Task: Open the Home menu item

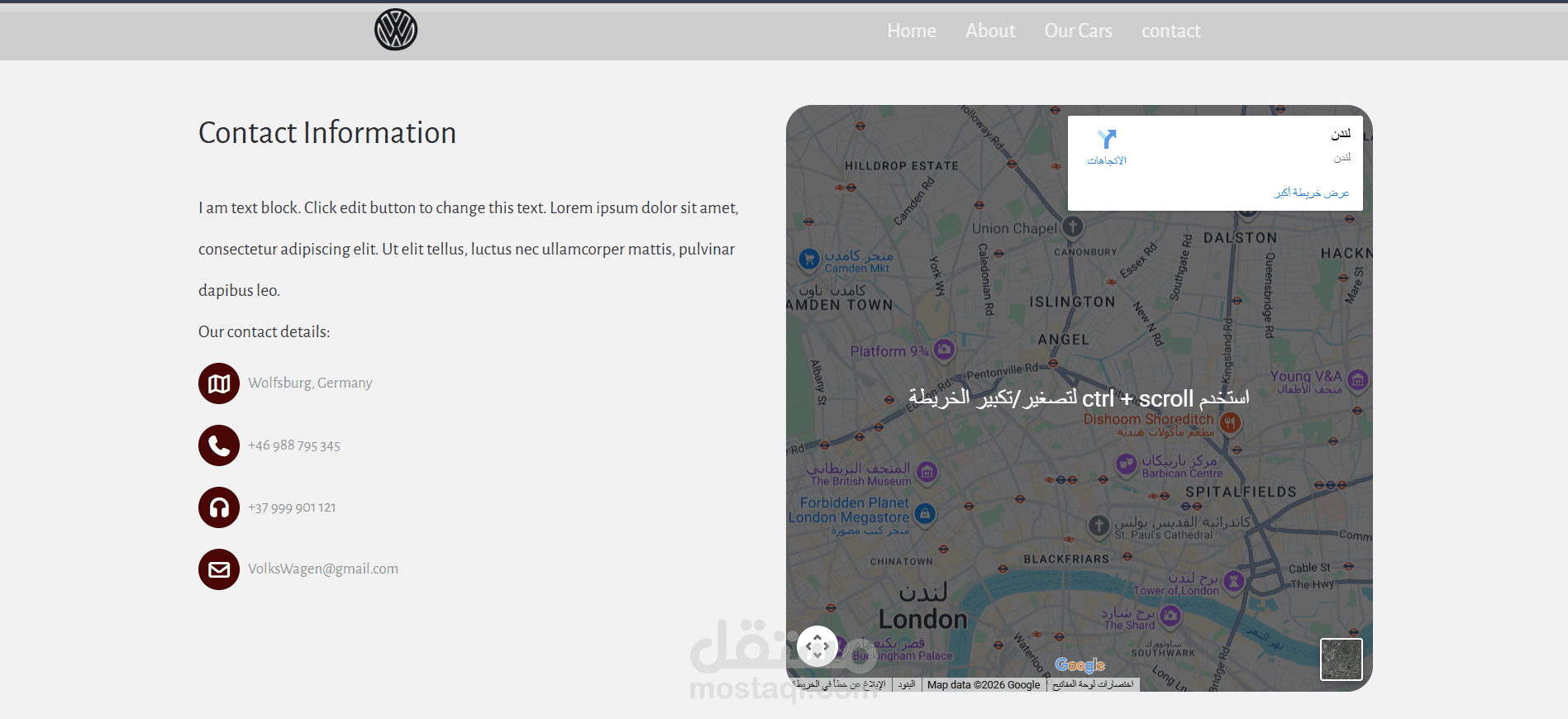Action: 912,31
